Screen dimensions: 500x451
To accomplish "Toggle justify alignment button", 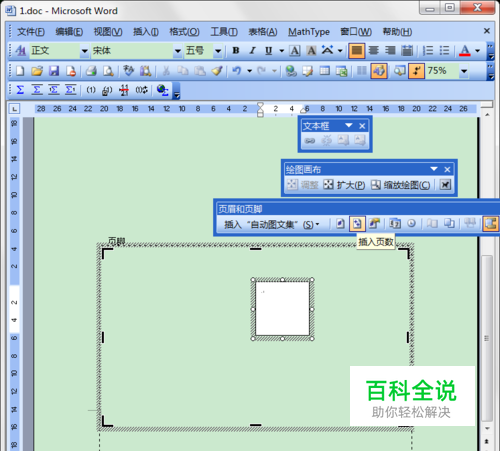I will (x=357, y=51).
